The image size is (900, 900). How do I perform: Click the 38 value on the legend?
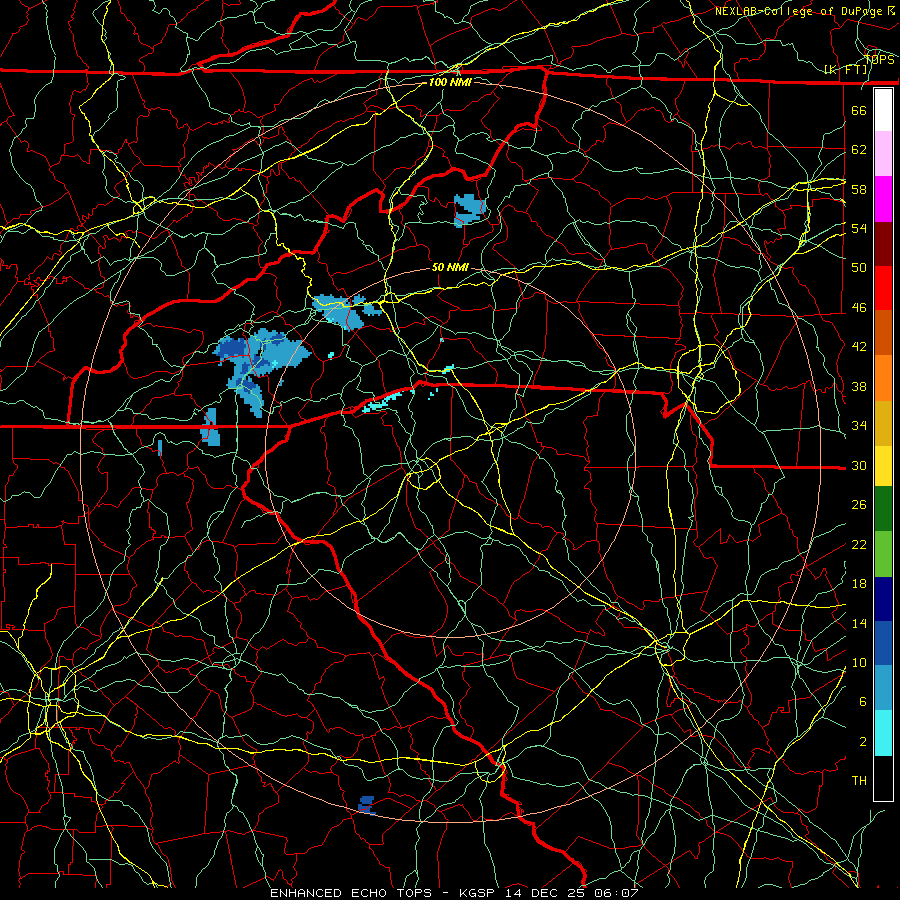[859, 386]
